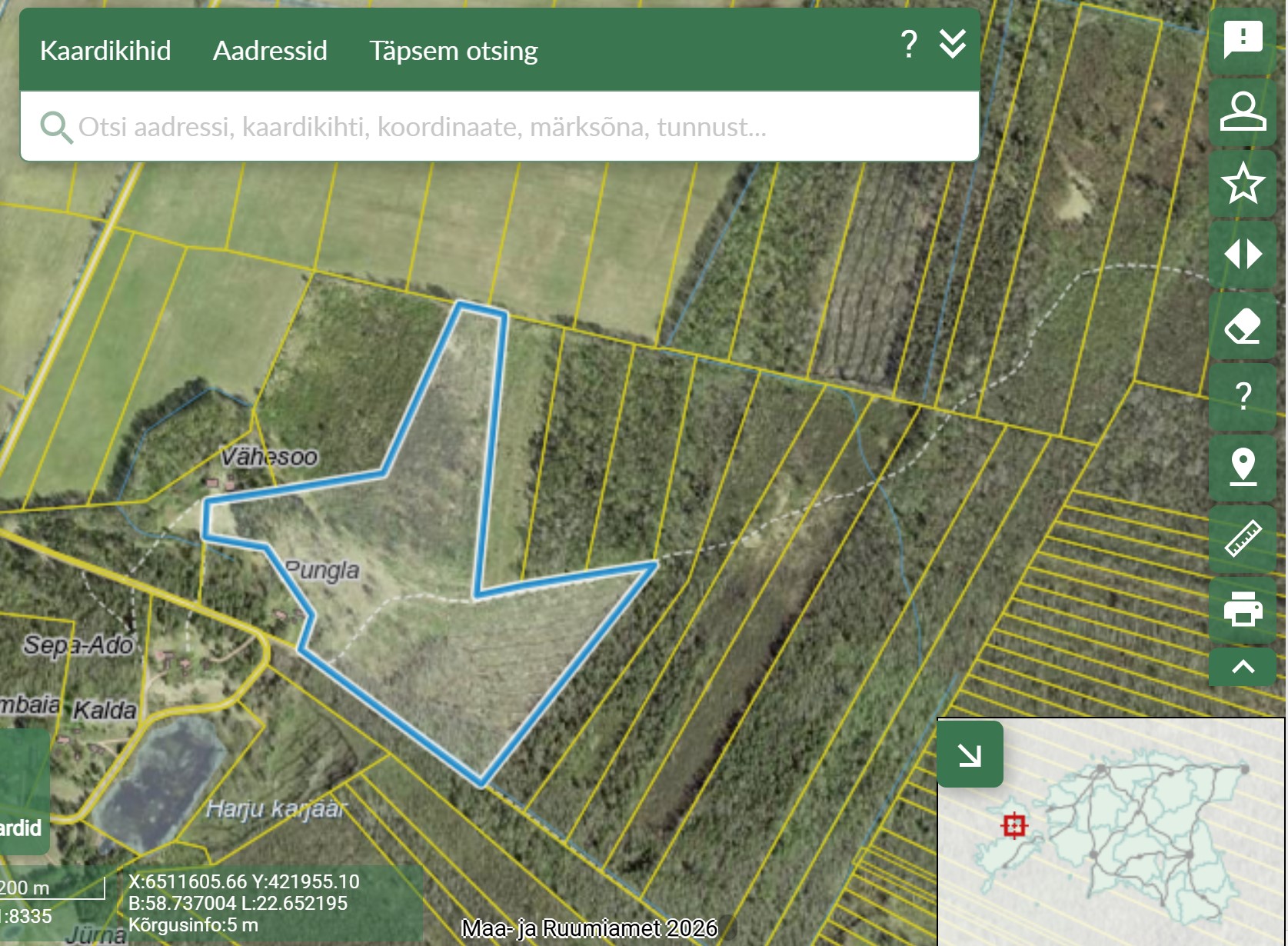Focus the address search input field
Image resolution: width=1288 pixels, height=946 pixels.
pos(500,127)
